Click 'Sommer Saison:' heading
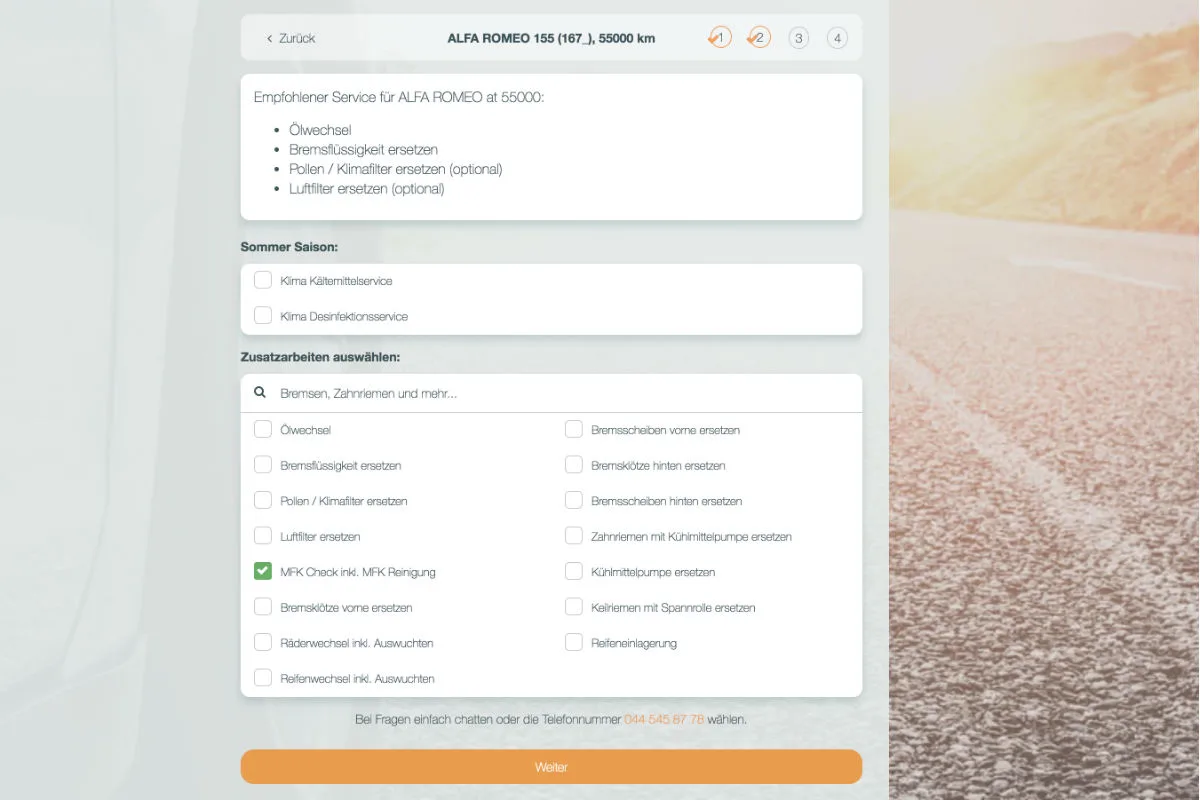This screenshot has height=800, width=1200. (290, 246)
